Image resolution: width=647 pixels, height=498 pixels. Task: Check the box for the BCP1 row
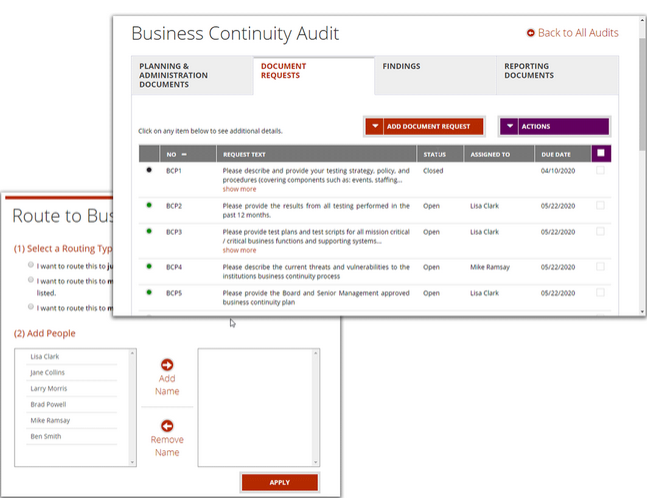click(600, 171)
